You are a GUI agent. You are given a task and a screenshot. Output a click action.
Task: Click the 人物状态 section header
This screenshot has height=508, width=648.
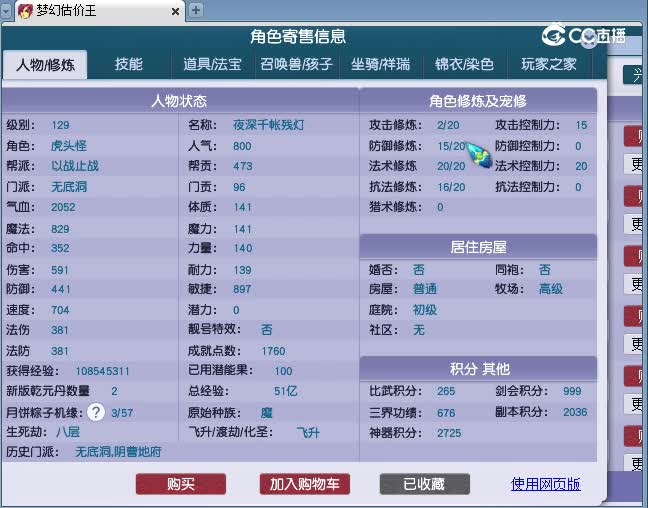[179, 101]
